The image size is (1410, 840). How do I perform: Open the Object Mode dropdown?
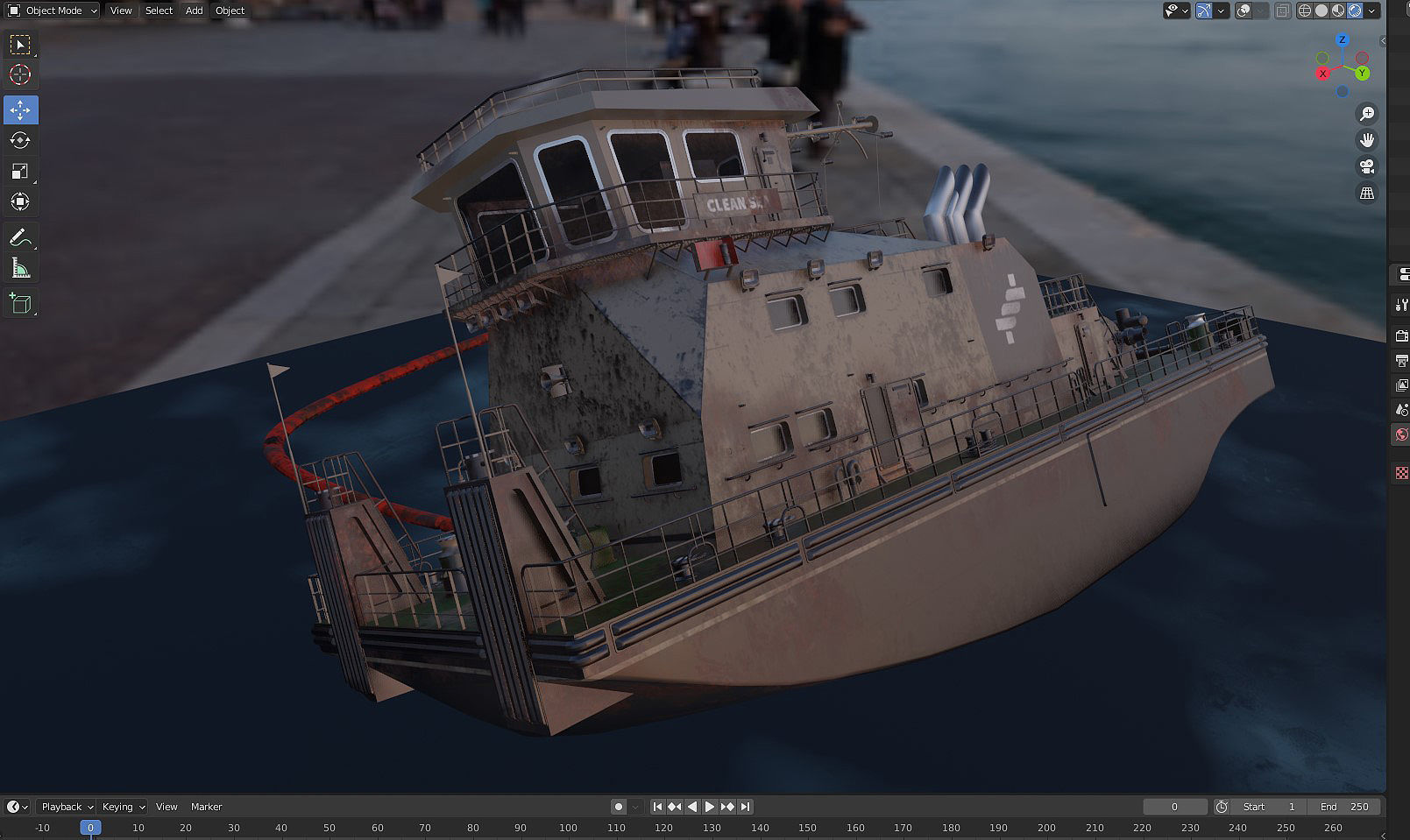(53, 11)
